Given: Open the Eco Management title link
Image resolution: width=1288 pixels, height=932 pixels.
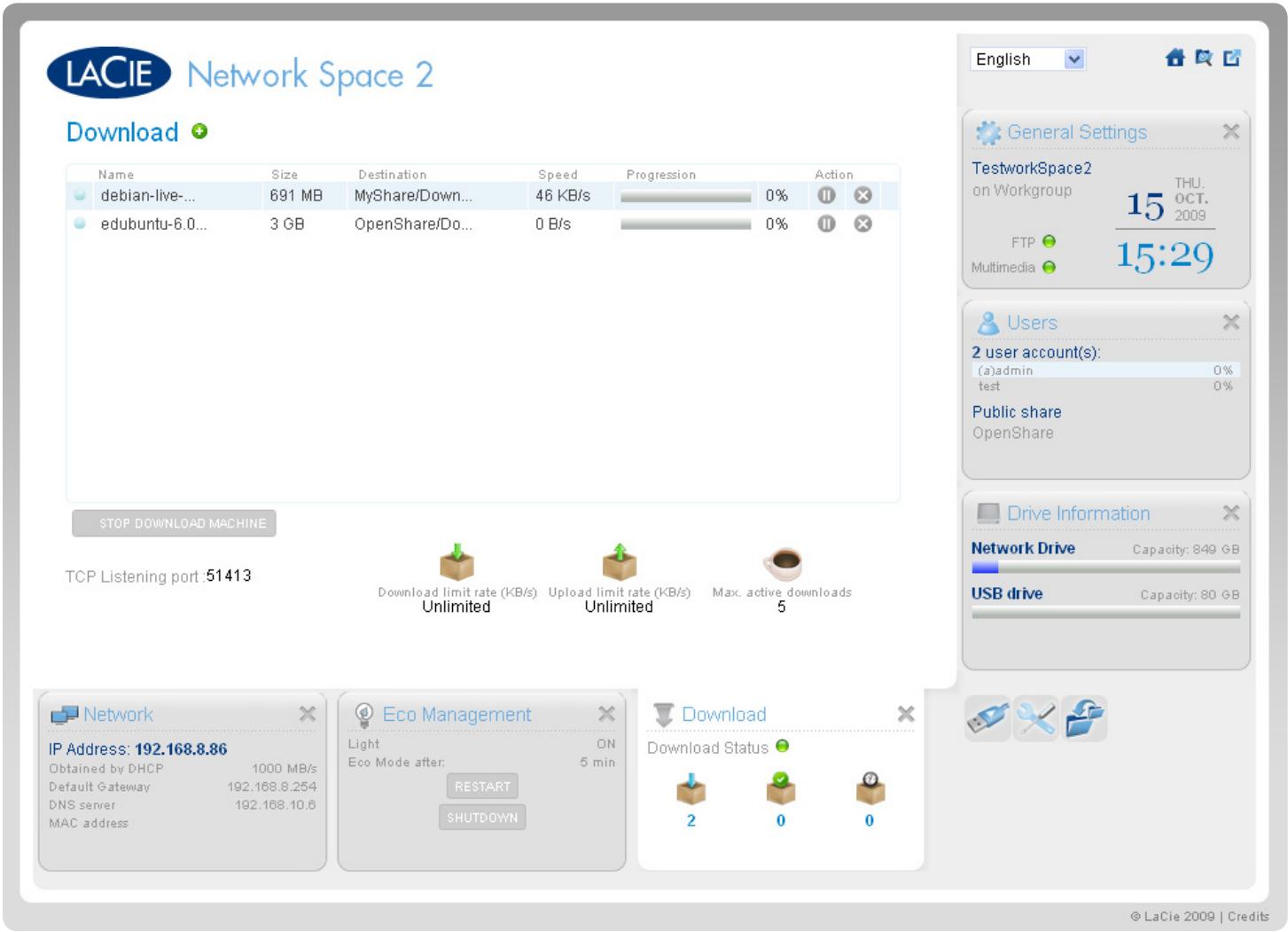Looking at the screenshot, I should tap(457, 715).
